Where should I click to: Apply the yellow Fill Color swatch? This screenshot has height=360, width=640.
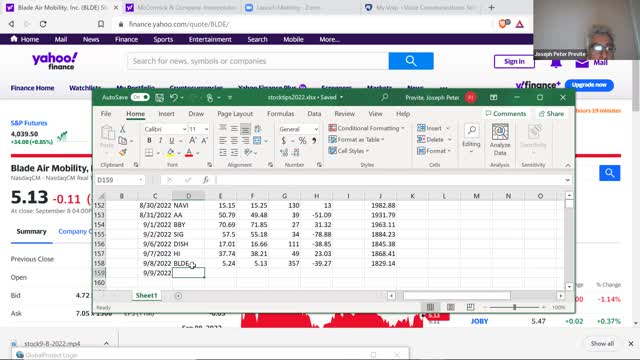coord(170,153)
